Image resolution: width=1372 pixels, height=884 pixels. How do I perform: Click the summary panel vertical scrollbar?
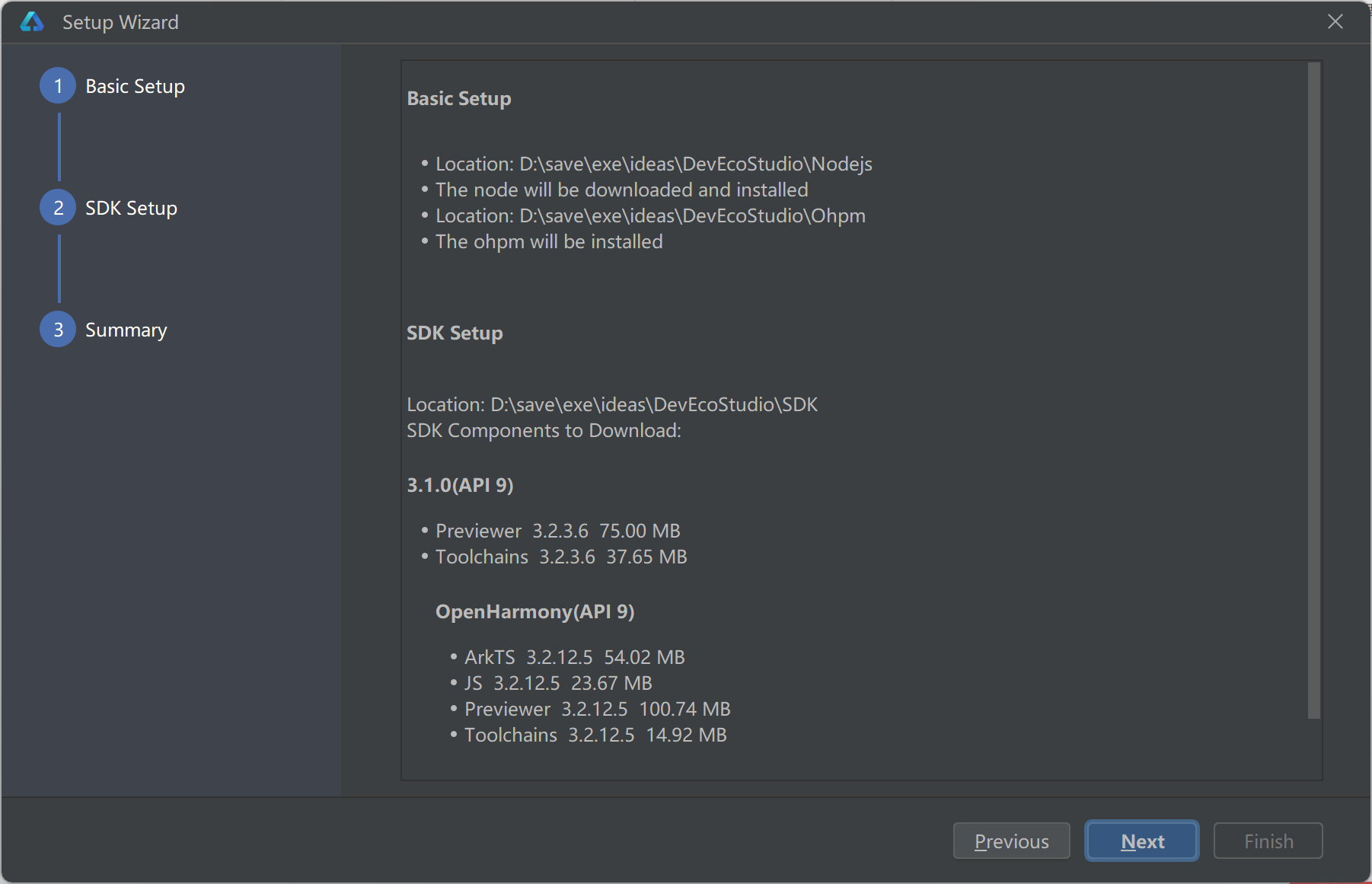pyautogui.click(x=1313, y=390)
